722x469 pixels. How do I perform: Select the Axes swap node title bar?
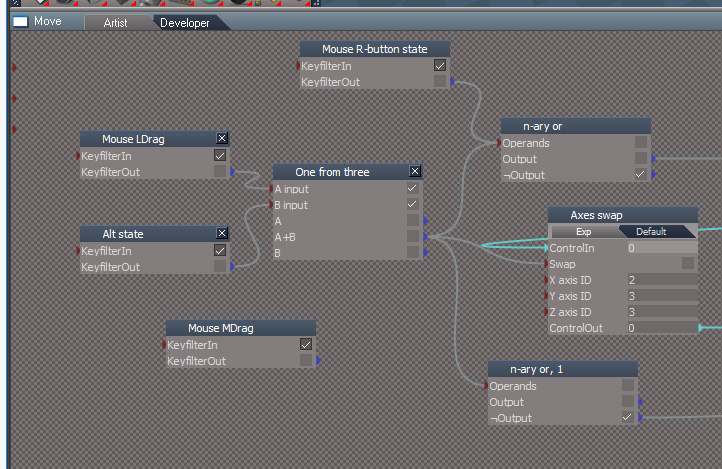[x=623, y=215]
